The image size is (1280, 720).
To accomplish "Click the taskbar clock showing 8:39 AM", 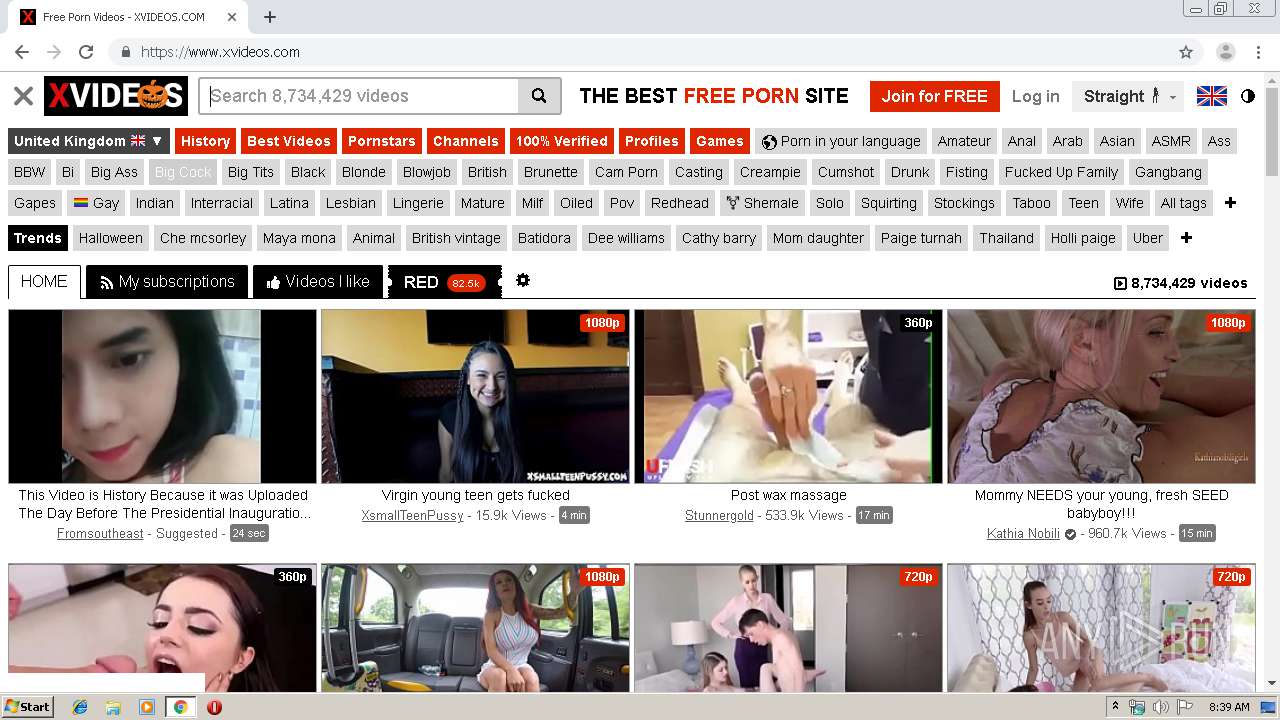I will click(x=1229, y=707).
